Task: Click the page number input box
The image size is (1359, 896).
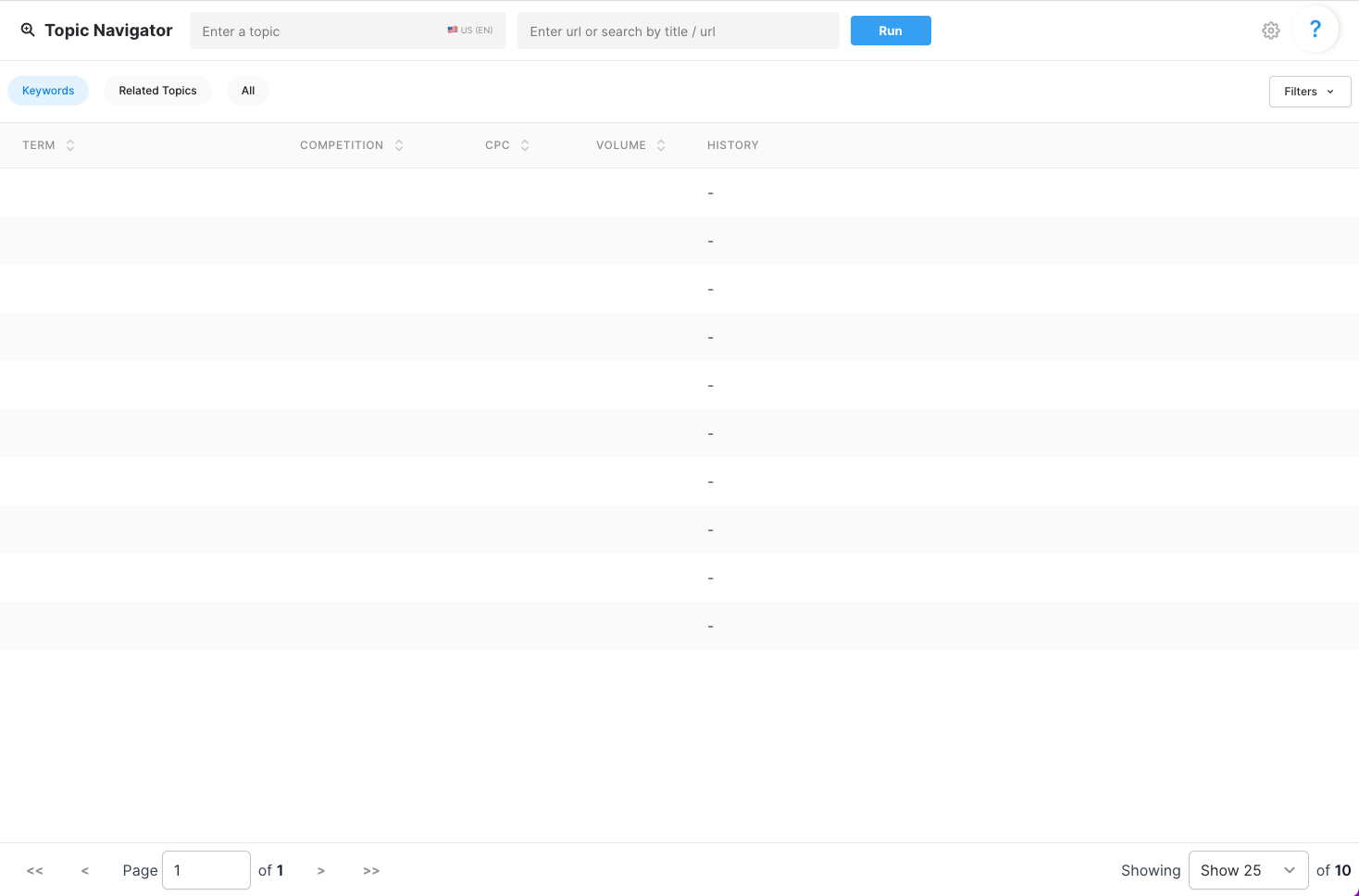Action: pos(206,870)
